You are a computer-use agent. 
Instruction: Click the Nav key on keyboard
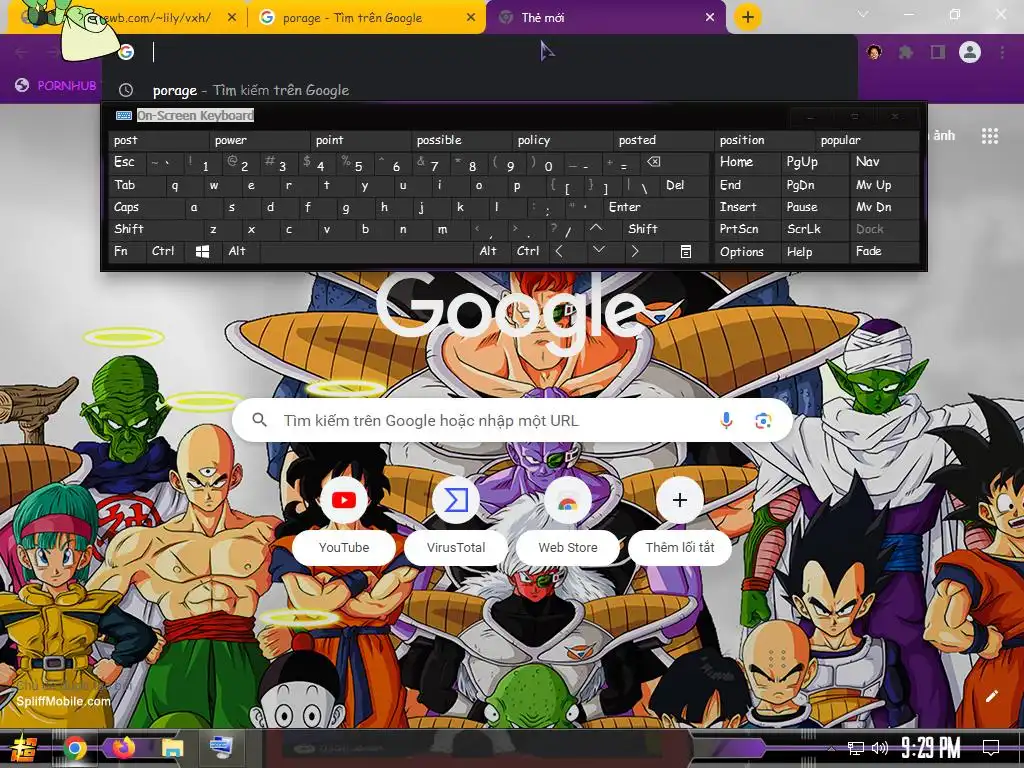pyautogui.click(x=884, y=163)
